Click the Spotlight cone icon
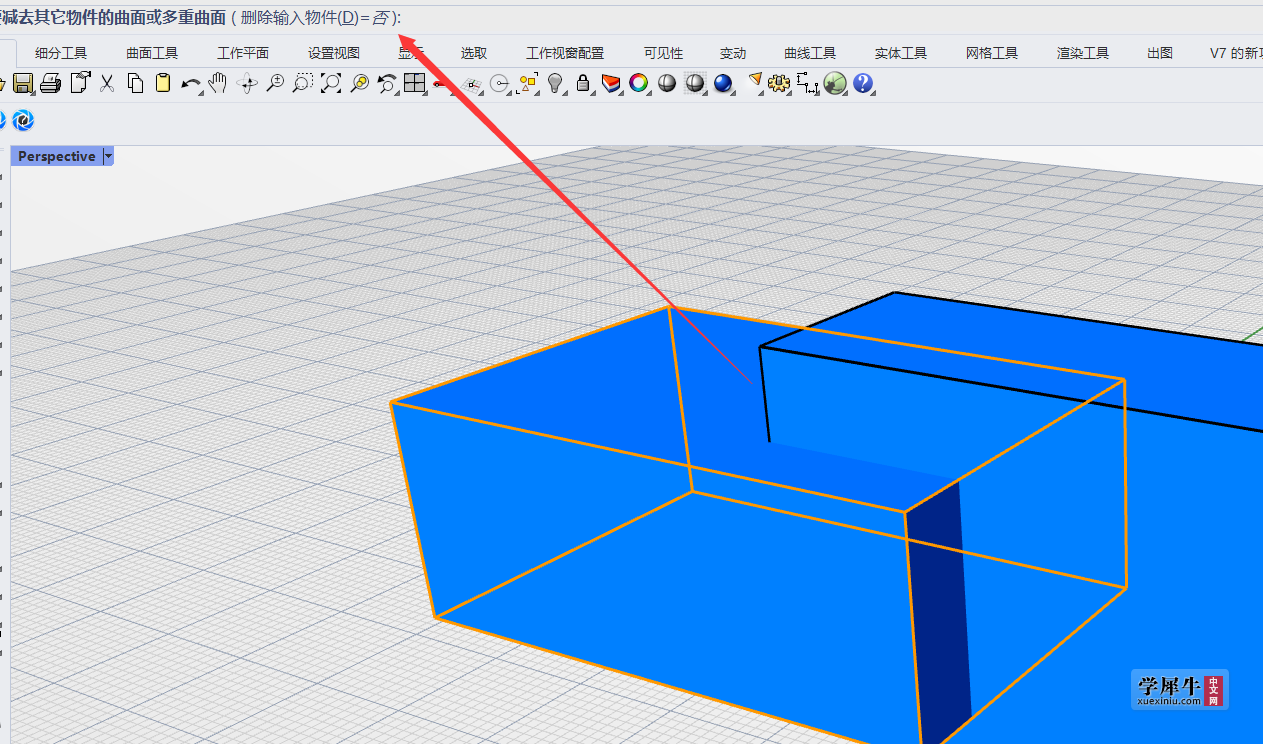The height and width of the screenshot is (744, 1263). tap(755, 82)
